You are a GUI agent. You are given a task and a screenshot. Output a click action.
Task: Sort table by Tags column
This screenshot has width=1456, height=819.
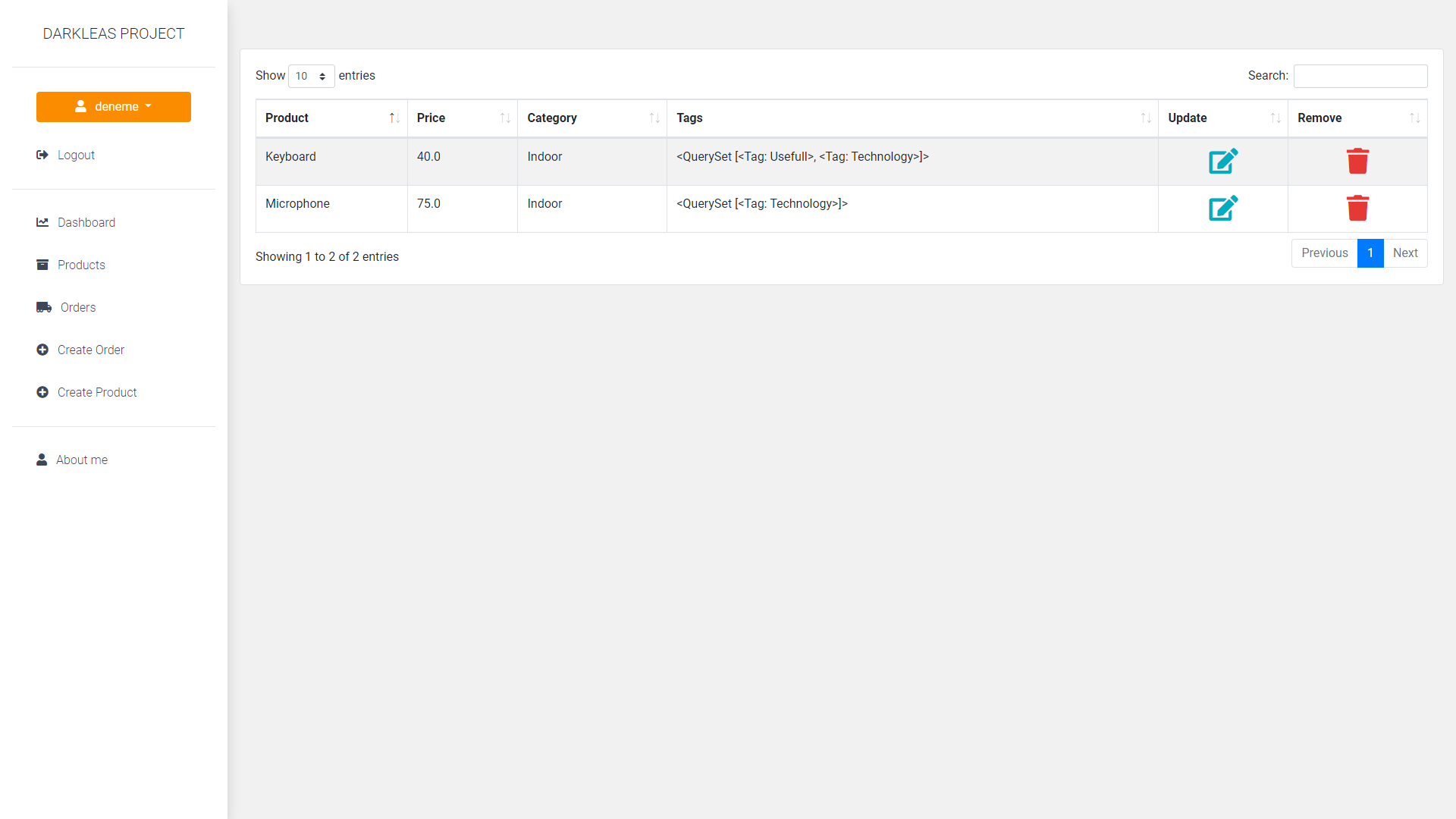912,118
